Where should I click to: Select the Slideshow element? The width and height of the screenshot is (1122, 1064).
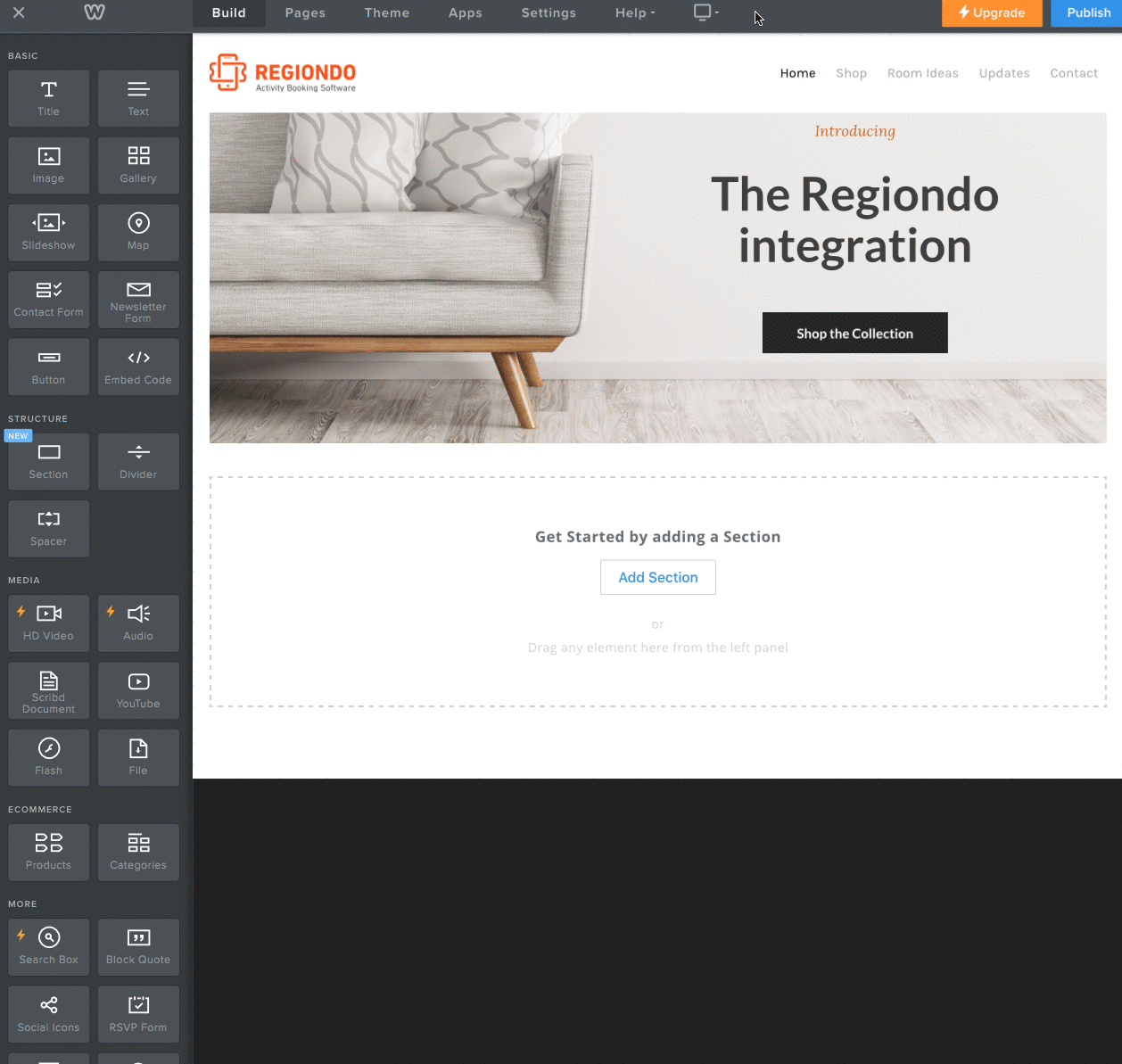pyautogui.click(x=49, y=232)
